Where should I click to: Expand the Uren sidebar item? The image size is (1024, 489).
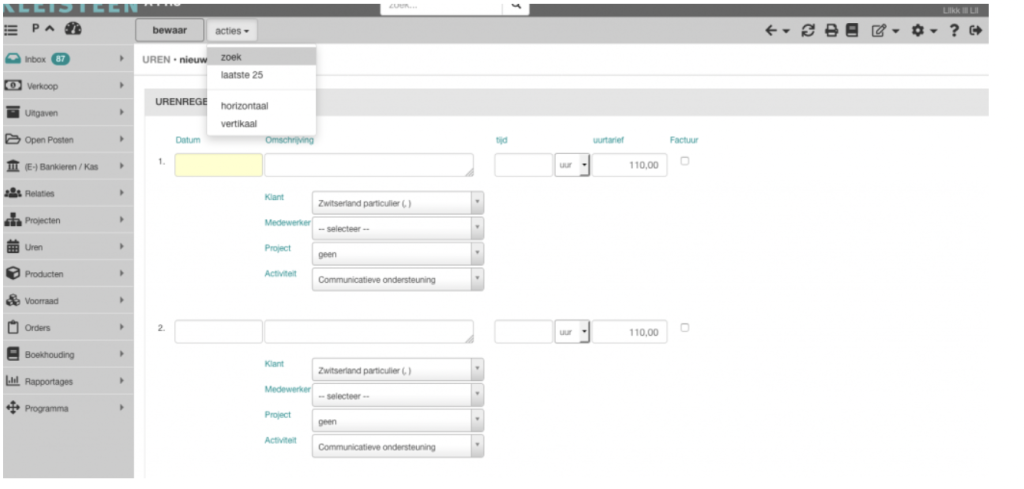tap(66, 246)
